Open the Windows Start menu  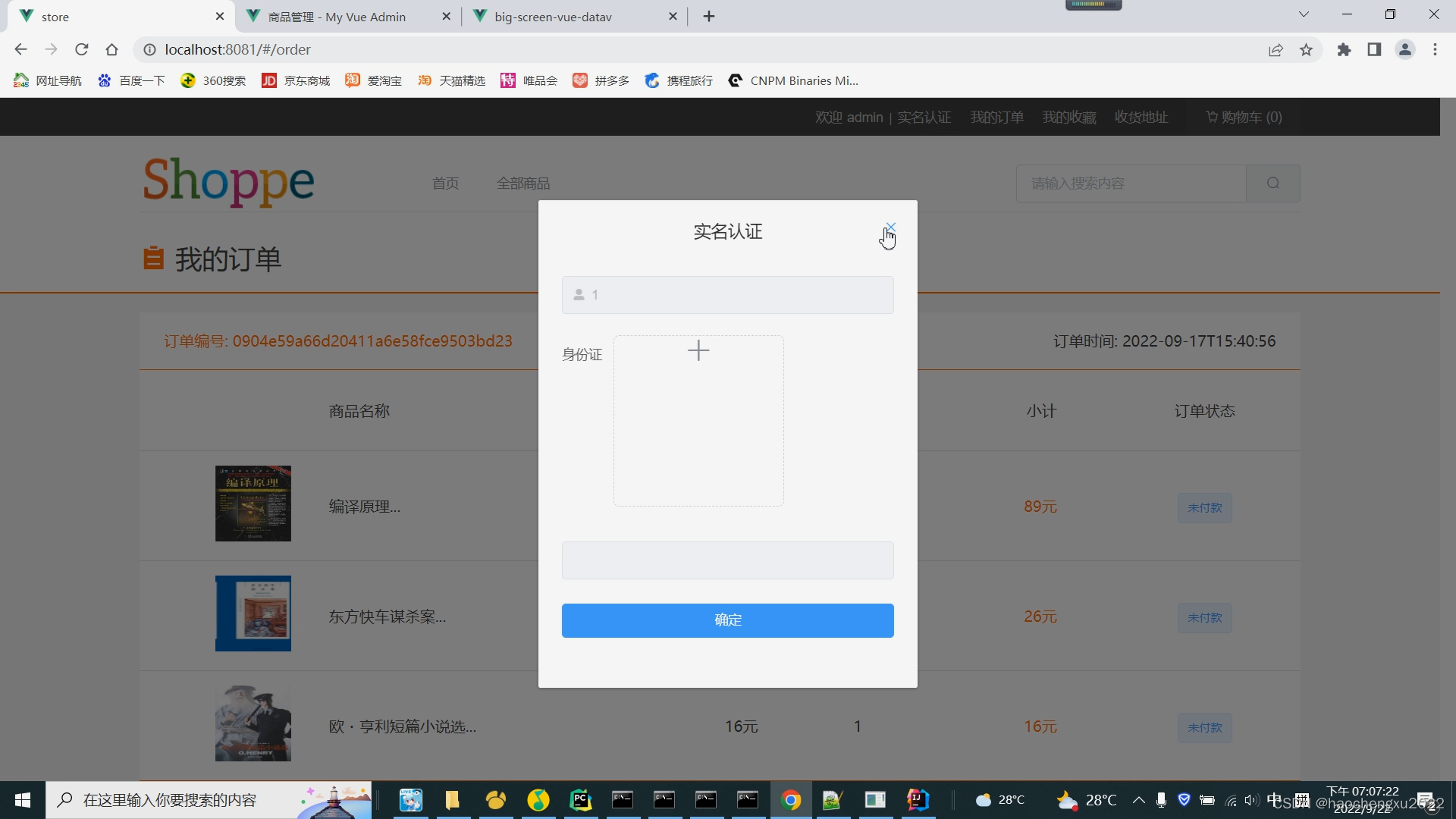pos(23,800)
